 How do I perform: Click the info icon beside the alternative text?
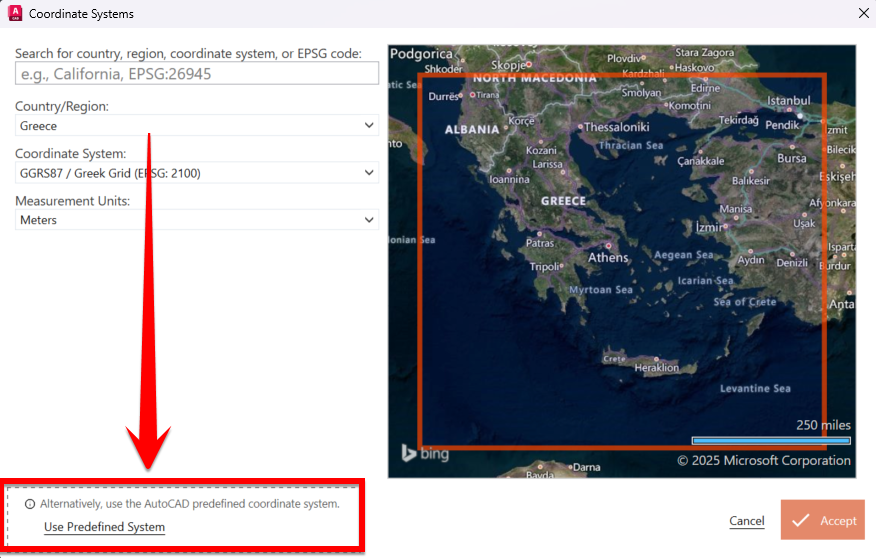[x=30, y=504]
